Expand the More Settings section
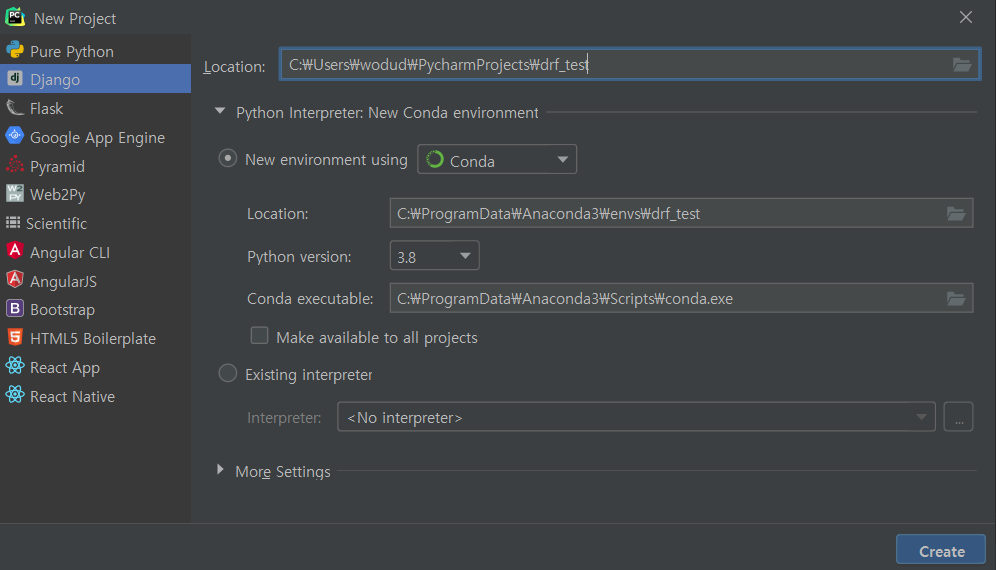Image resolution: width=996 pixels, height=570 pixels. pyautogui.click(x=220, y=470)
